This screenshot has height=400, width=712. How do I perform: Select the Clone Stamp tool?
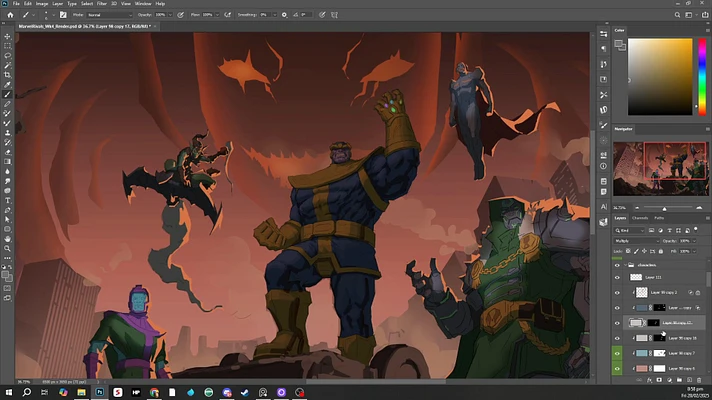coord(7,133)
